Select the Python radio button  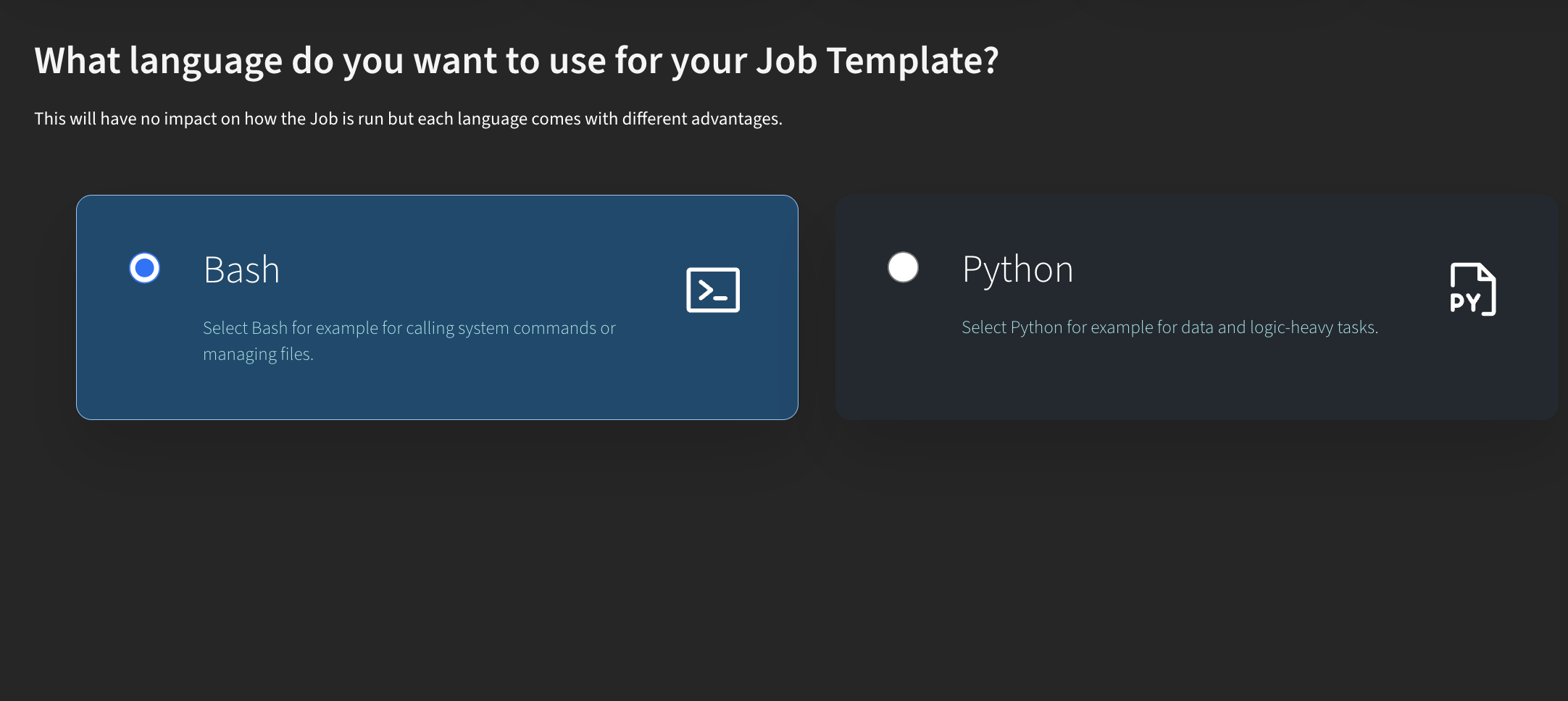[x=903, y=267]
